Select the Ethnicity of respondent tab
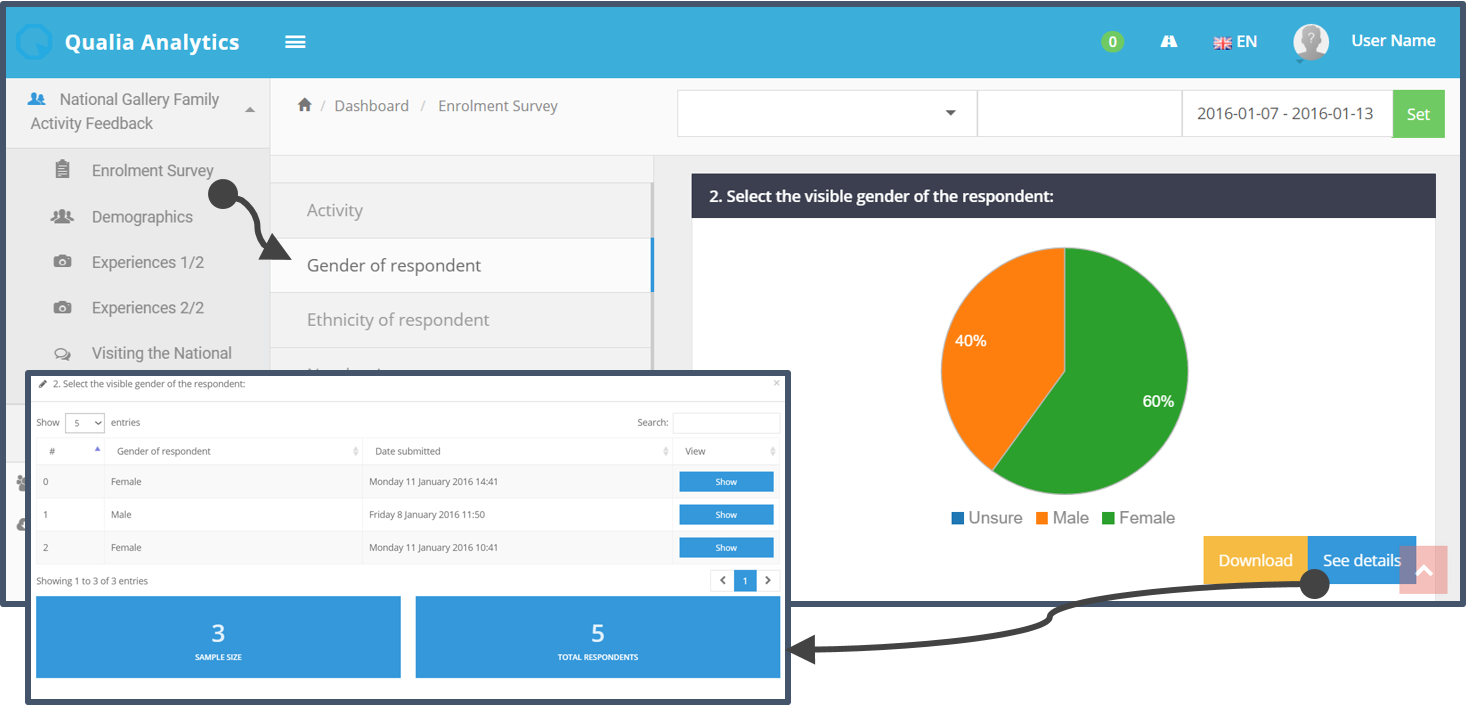Viewport: 1466px width, 706px height. pyautogui.click(x=398, y=320)
